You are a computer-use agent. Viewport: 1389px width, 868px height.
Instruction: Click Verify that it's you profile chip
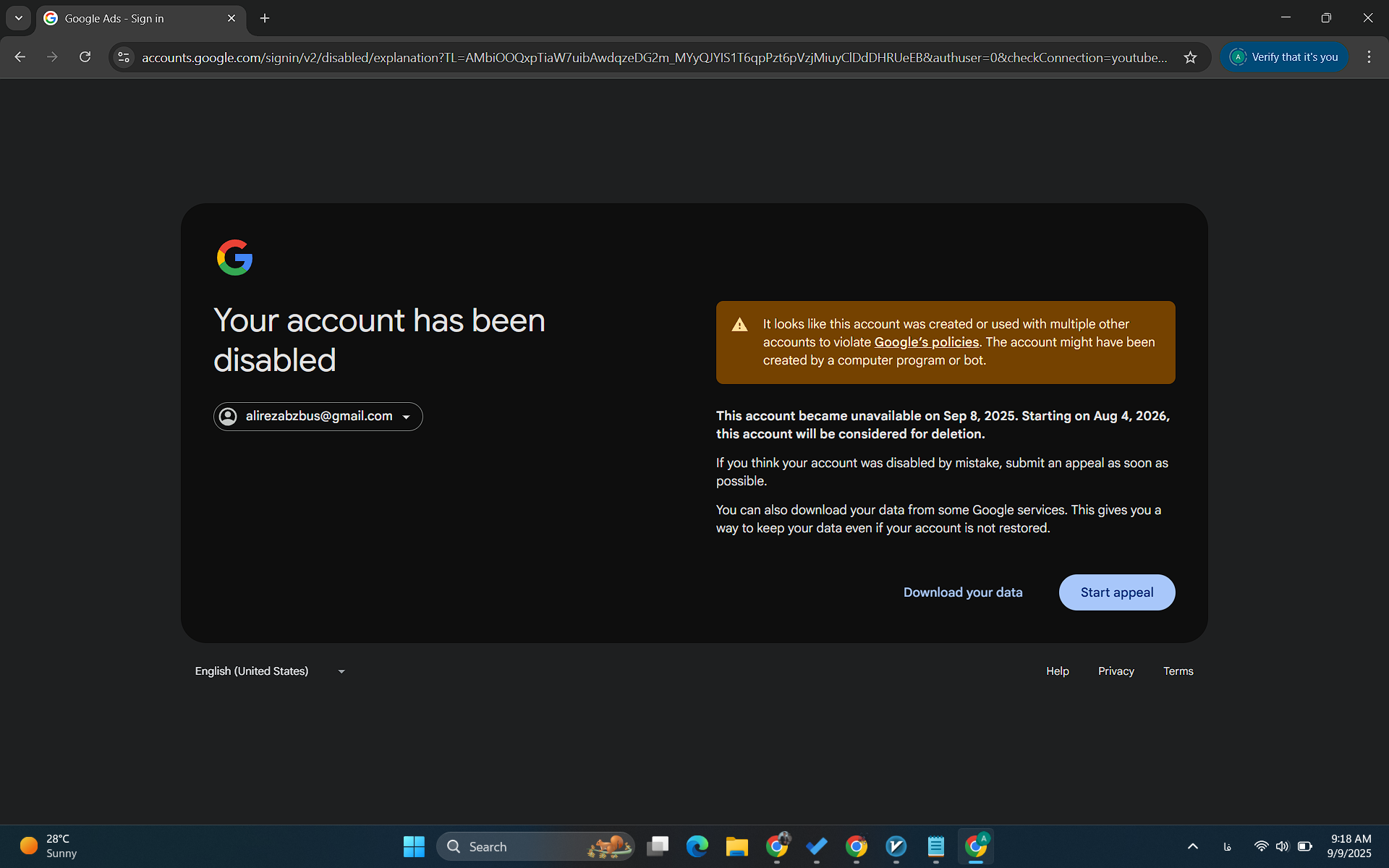click(x=1284, y=57)
